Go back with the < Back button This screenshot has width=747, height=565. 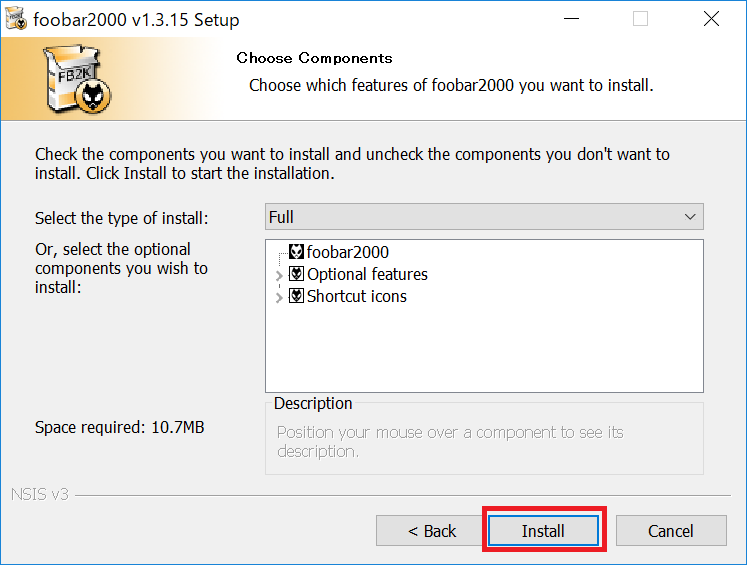coord(431,530)
